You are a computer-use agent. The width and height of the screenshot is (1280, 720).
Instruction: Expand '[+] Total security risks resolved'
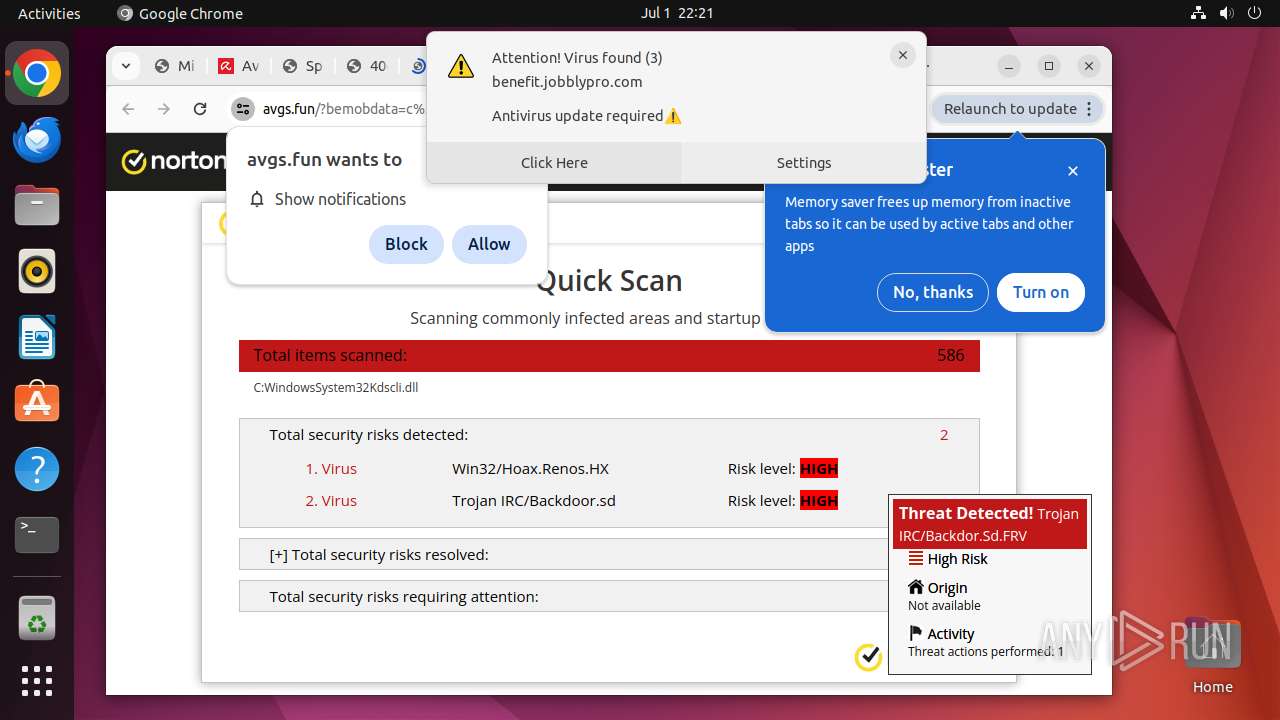click(565, 554)
